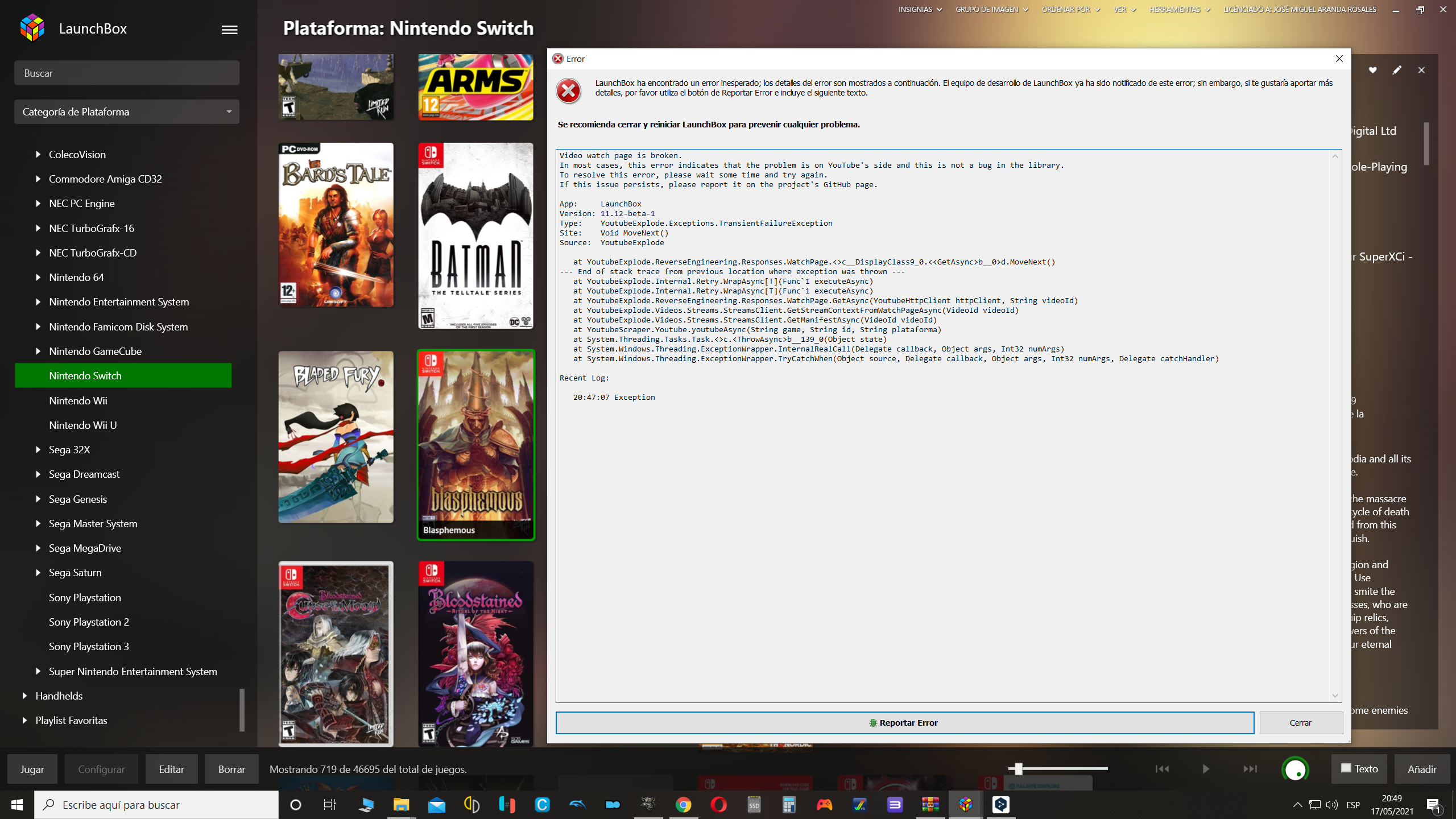Open Task View on taskbar
This screenshot has height=819, width=1456.
click(x=330, y=805)
